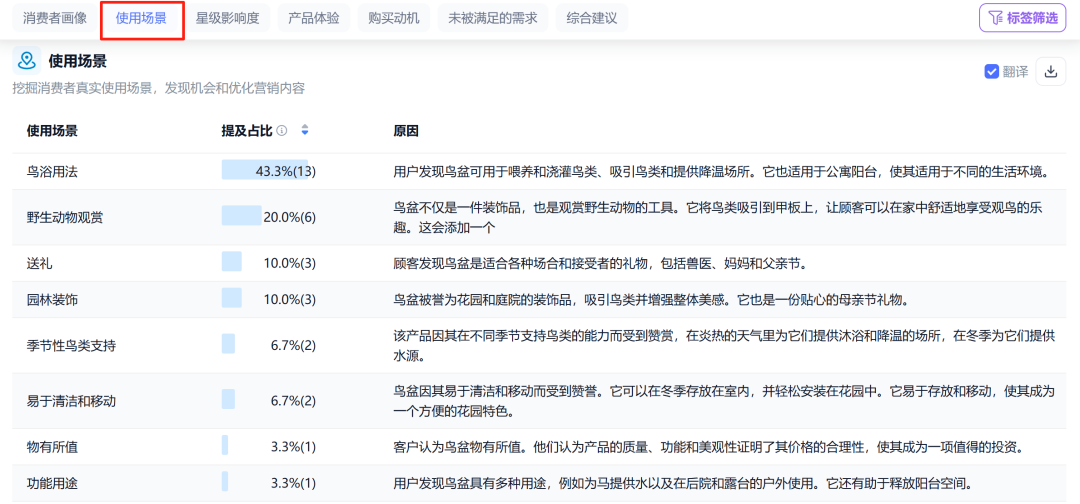The height and width of the screenshot is (504, 1080).
Task: Sort by the 提及占比 arrow icon
Action: pos(305,131)
